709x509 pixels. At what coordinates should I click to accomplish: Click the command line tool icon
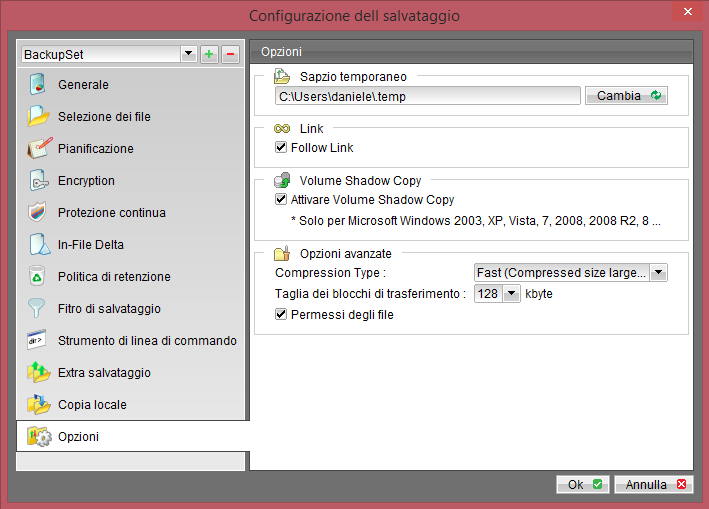point(37,340)
